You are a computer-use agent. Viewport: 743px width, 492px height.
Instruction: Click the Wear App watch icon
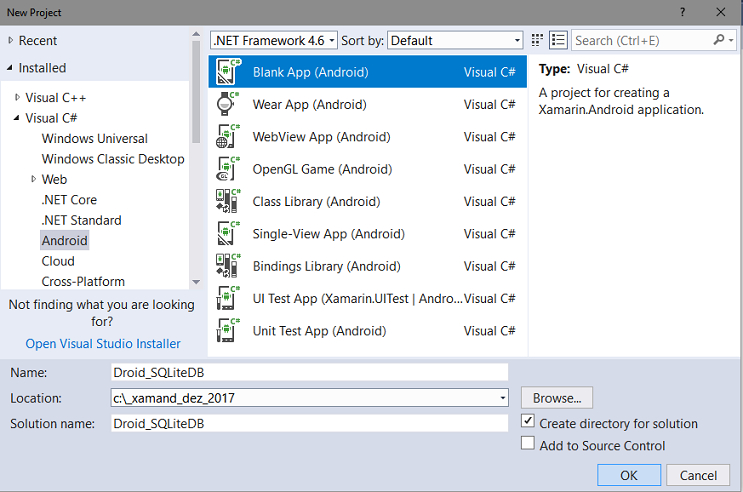(x=227, y=104)
